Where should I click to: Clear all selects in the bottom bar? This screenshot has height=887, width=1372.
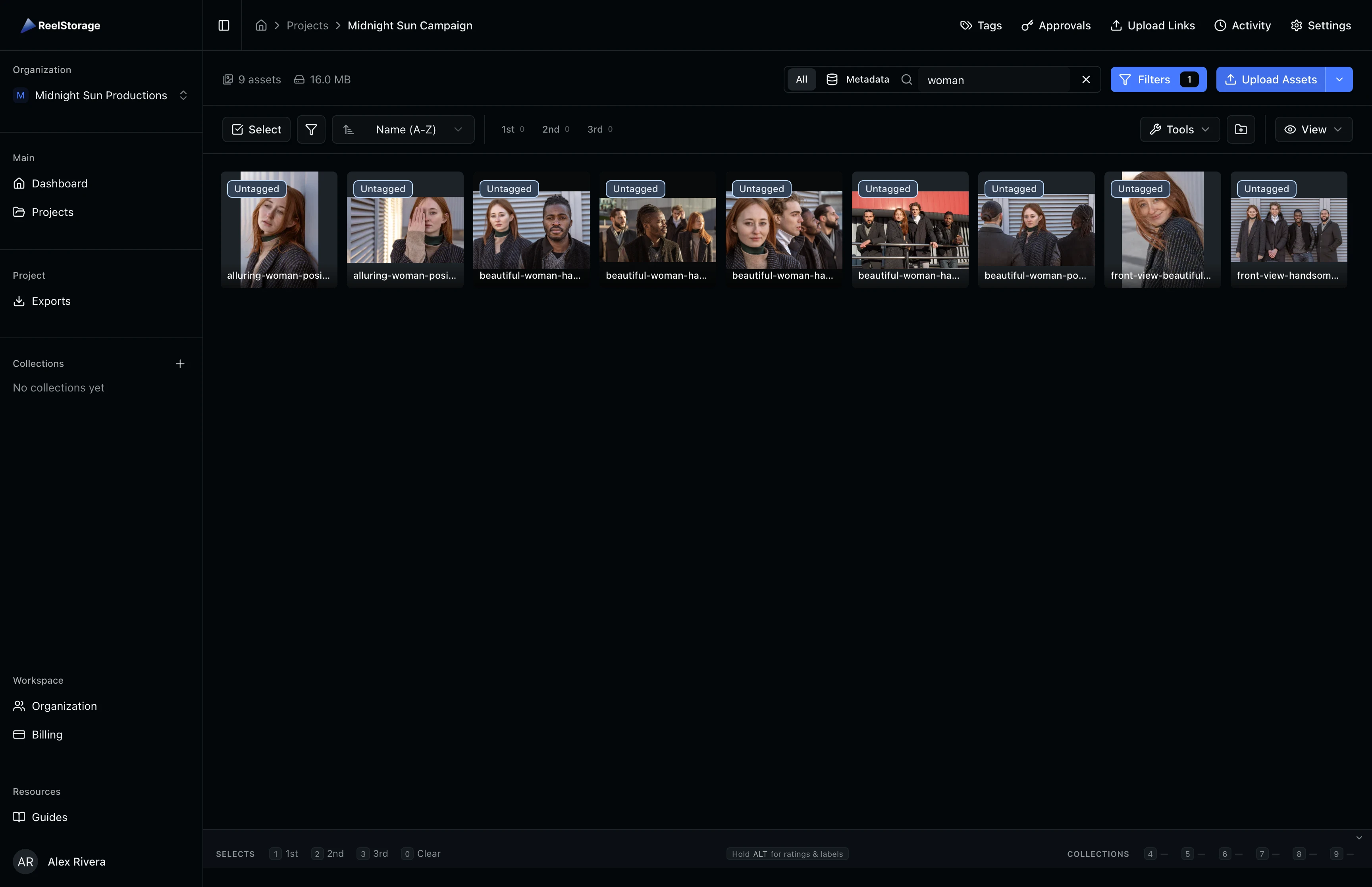[x=428, y=854]
